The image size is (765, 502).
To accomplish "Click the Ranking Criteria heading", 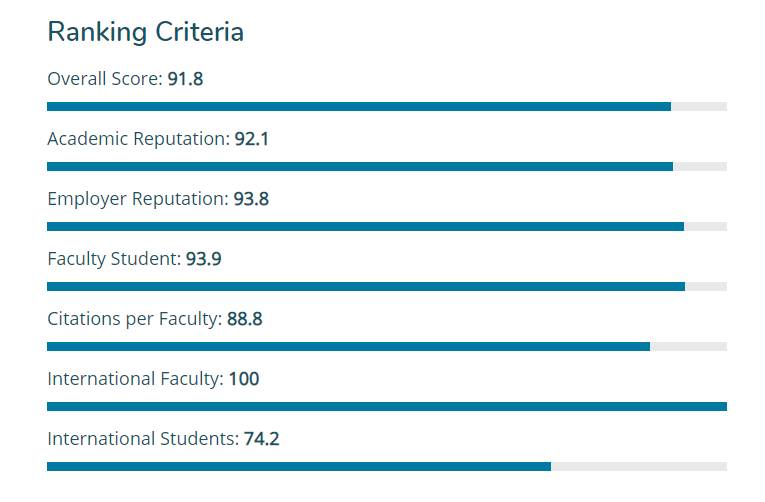I will pyautogui.click(x=145, y=32).
